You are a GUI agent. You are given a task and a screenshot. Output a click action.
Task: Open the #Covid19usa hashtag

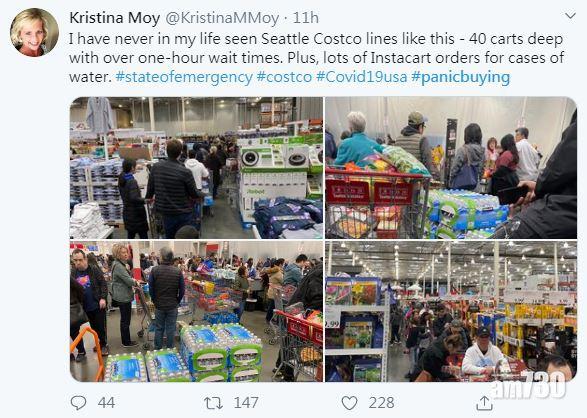[362, 77]
